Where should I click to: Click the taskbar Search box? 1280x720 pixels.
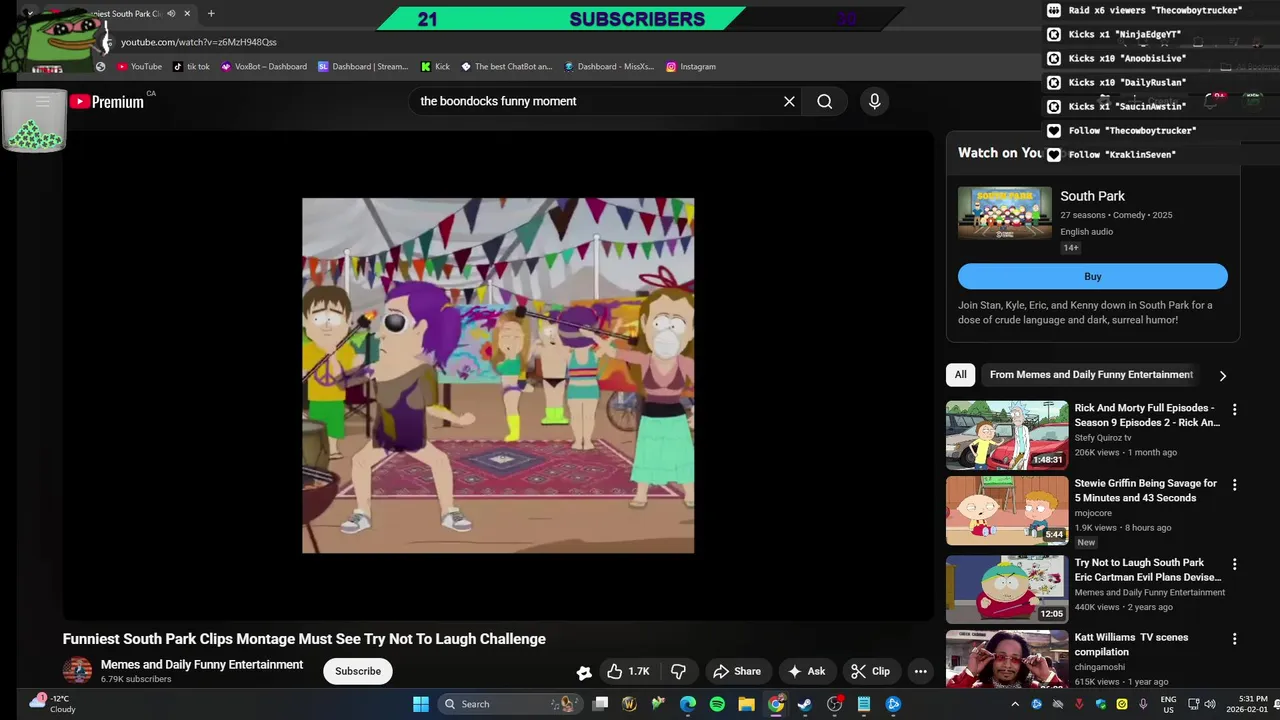point(510,704)
